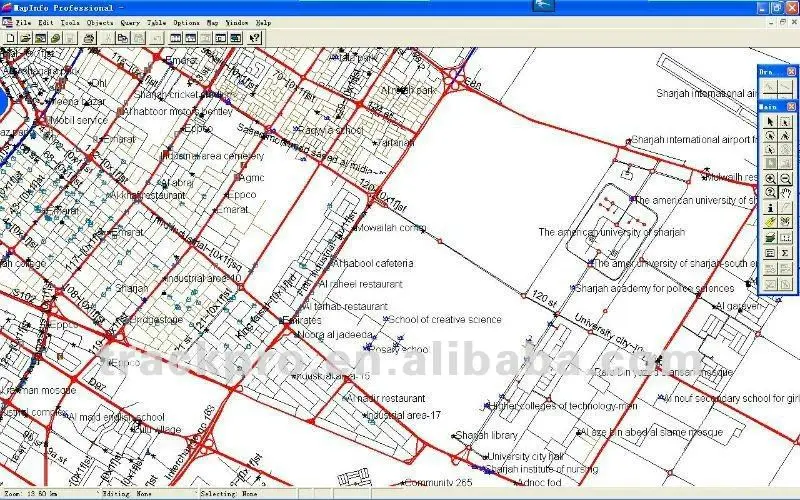Open Layer Control from Main toolbar
Image resolution: width=800 pixels, height=500 pixels.
pyautogui.click(x=770, y=238)
